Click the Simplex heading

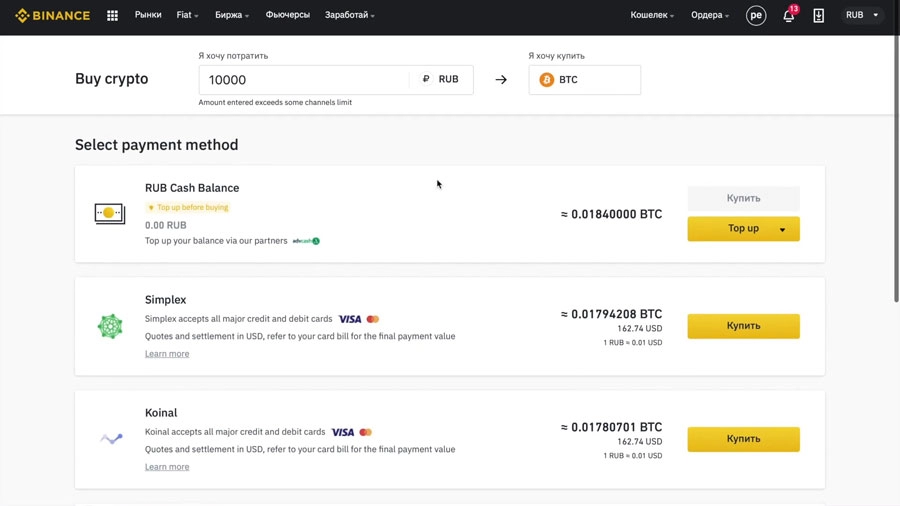click(165, 299)
